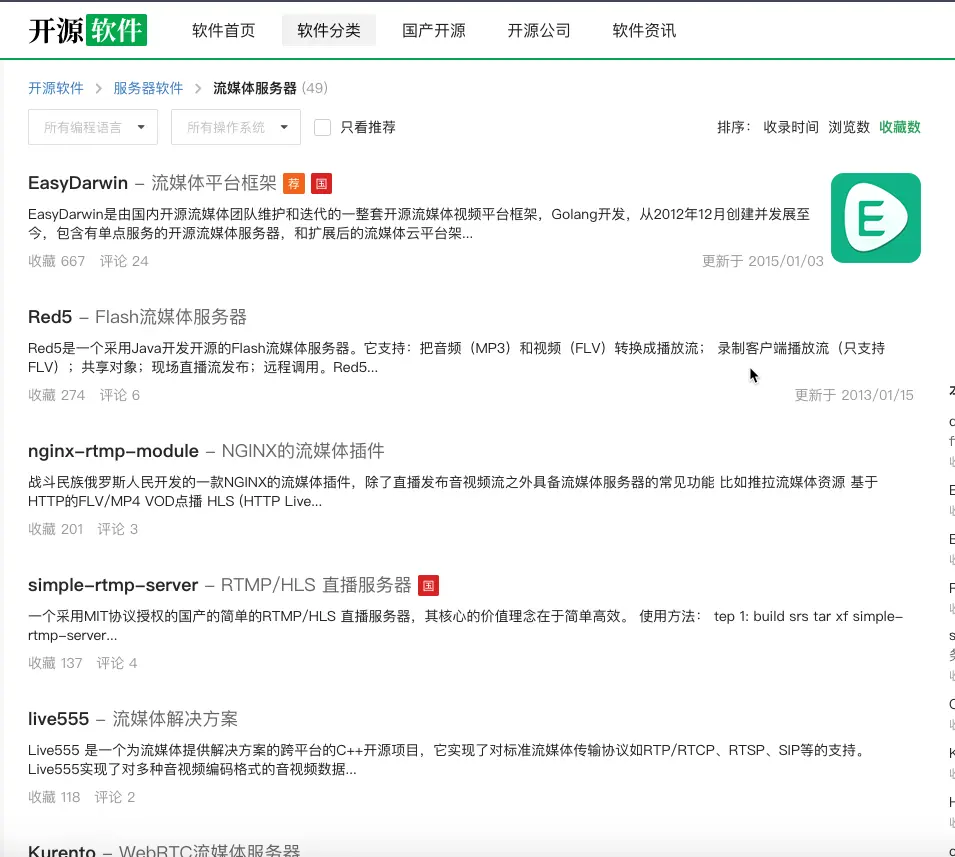The width and height of the screenshot is (955, 857).
Task: Click 评论 24 under EasyDarwin
Action: [124, 261]
